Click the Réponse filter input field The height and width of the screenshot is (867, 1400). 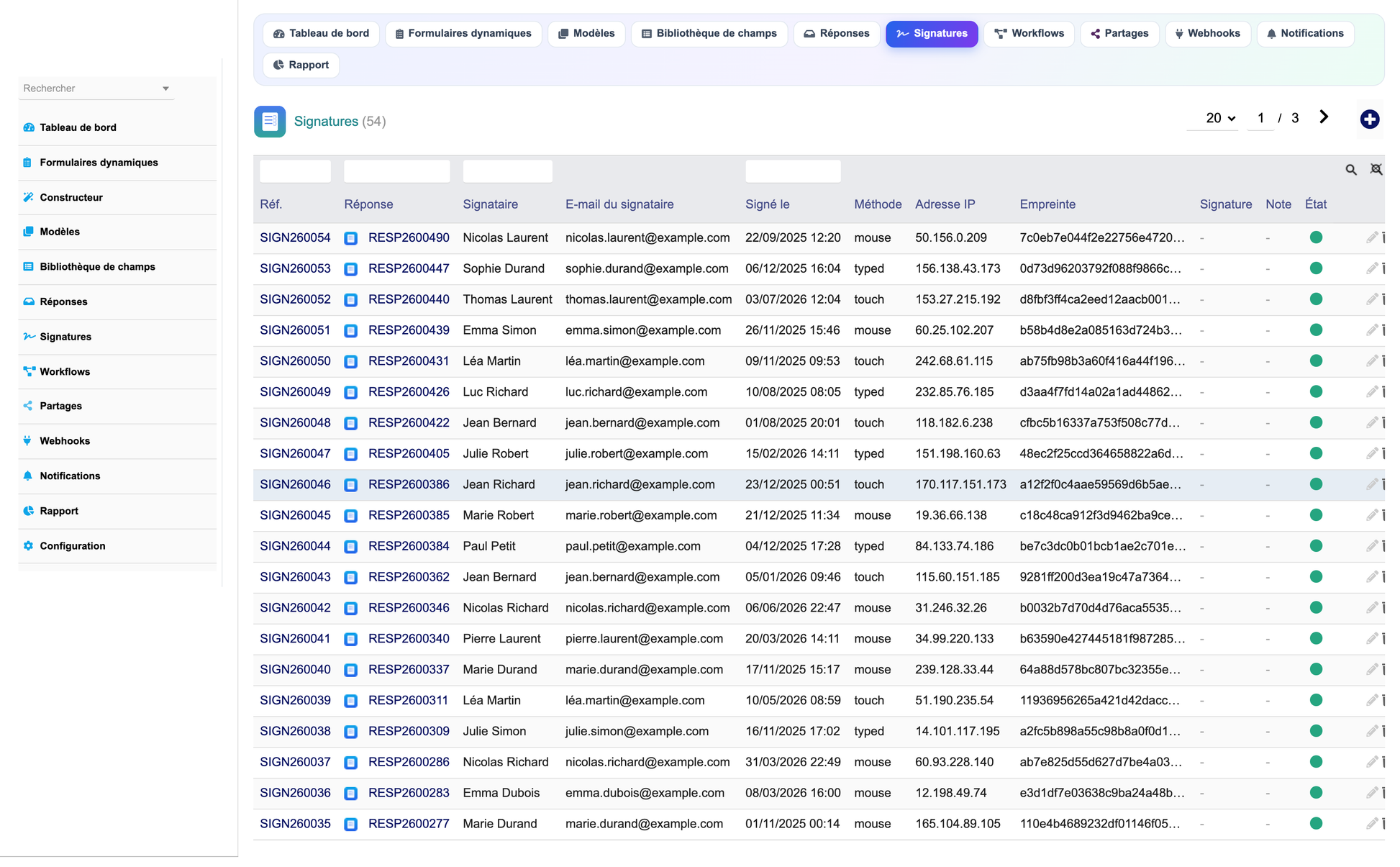(x=397, y=171)
